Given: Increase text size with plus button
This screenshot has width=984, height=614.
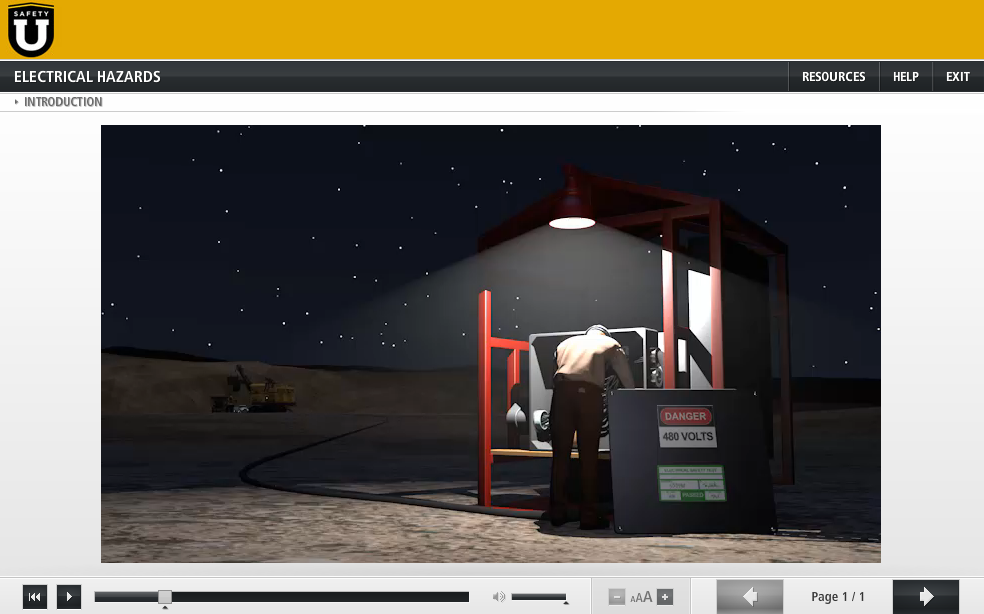Looking at the screenshot, I should pyautogui.click(x=665, y=596).
